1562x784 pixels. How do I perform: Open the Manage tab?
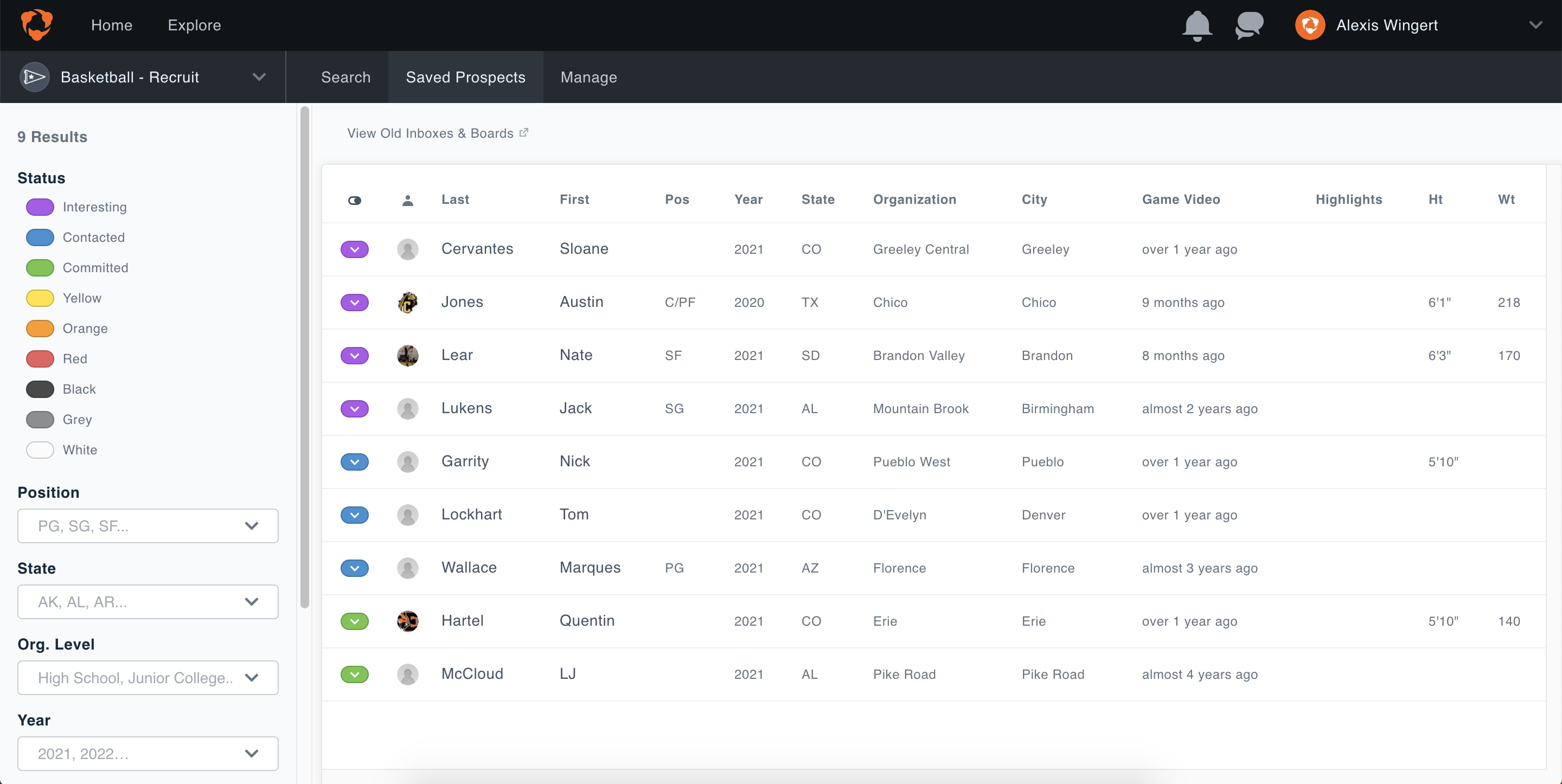click(588, 77)
